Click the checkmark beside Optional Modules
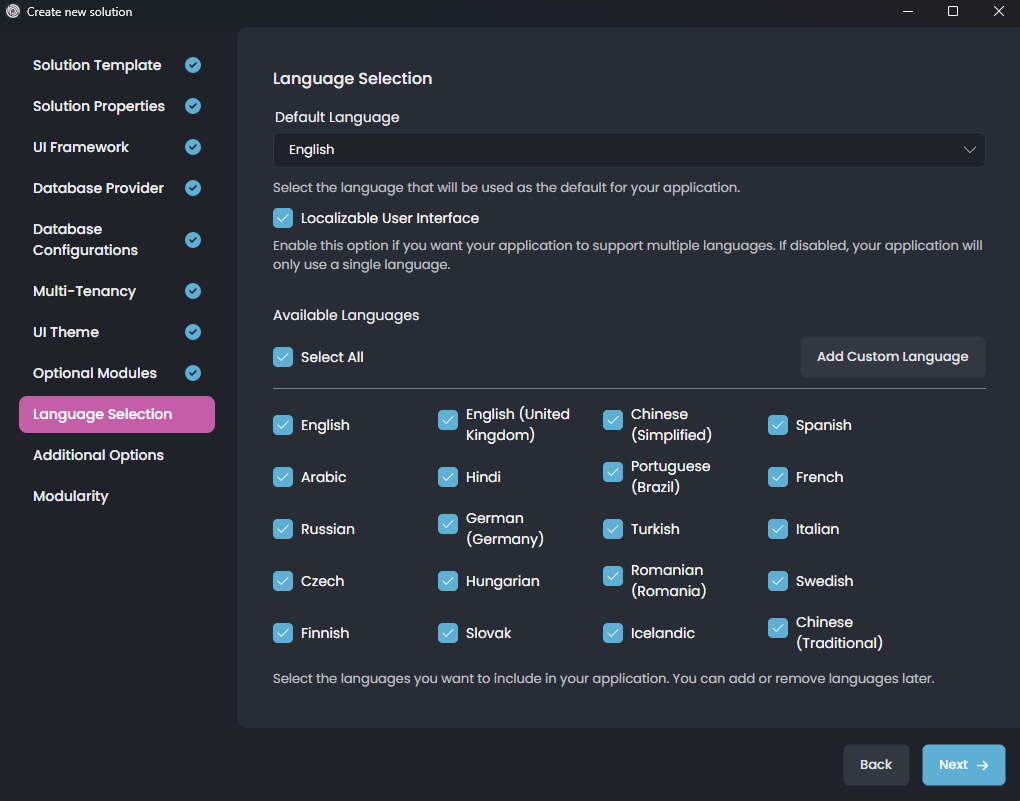This screenshot has width=1020, height=801. tap(192, 373)
